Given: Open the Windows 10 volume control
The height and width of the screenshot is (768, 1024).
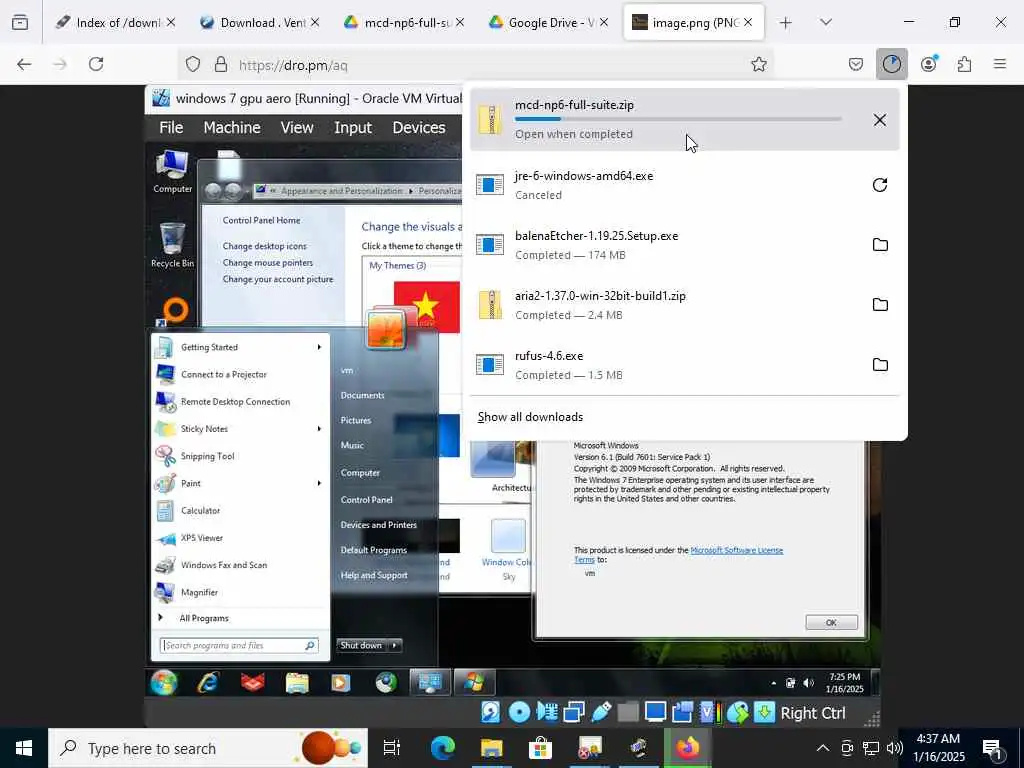Looking at the screenshot, I should tap(895, 748).
